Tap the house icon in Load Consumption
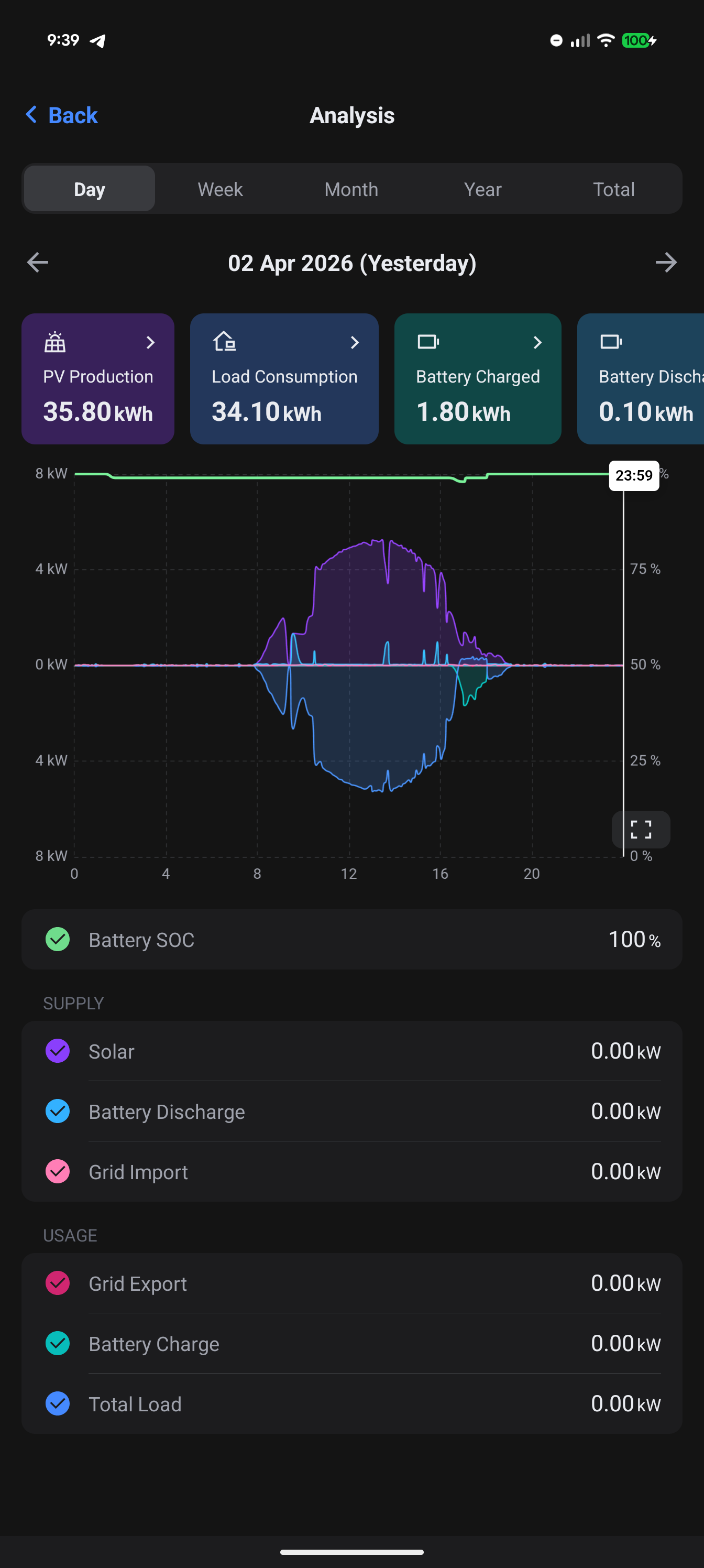 [x=224, y=342]
